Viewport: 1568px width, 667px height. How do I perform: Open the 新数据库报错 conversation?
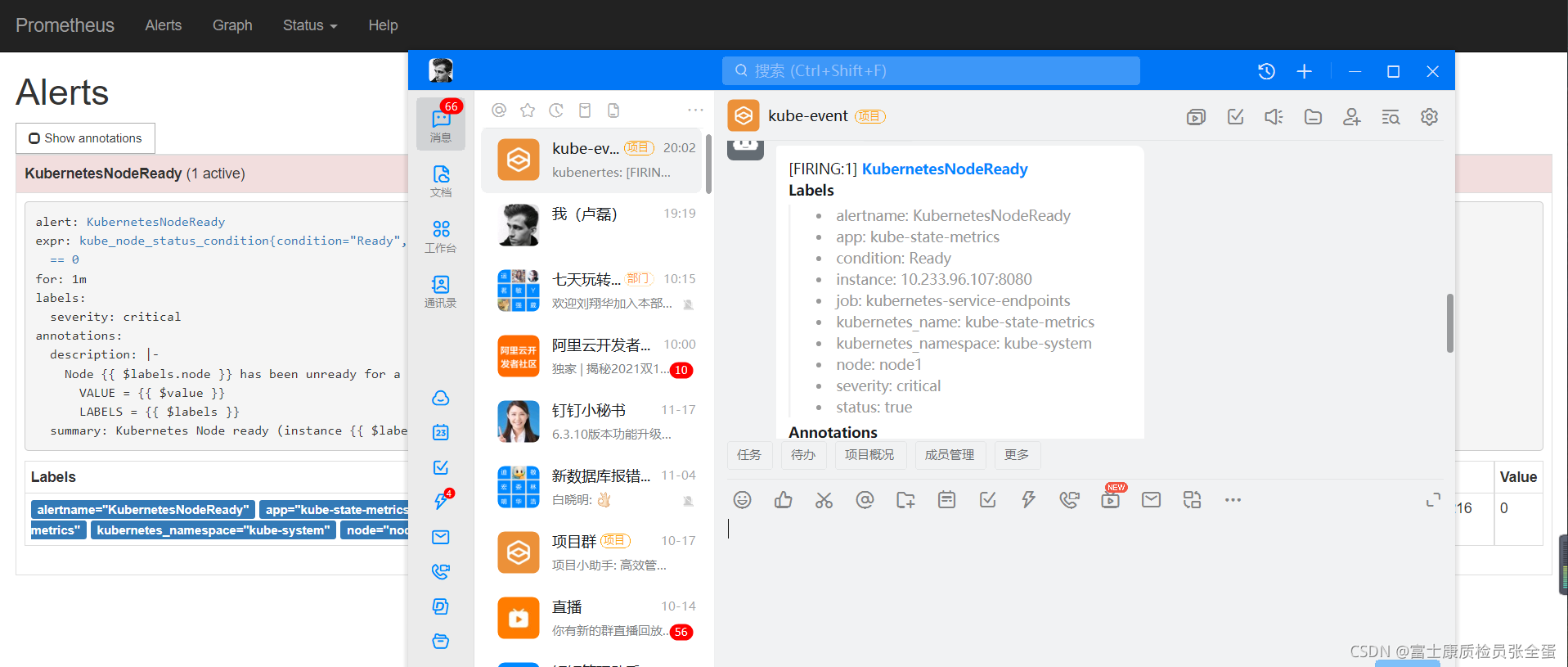592,487
